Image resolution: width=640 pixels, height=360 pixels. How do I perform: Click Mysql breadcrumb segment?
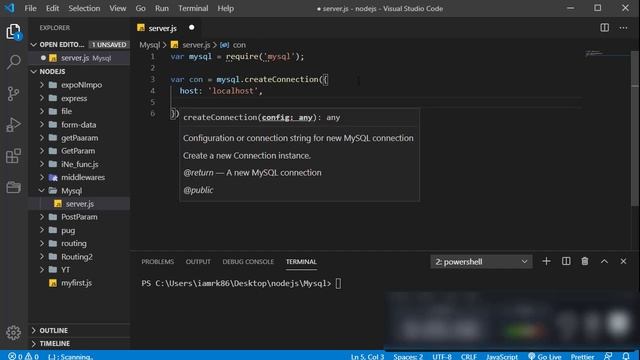149,45
